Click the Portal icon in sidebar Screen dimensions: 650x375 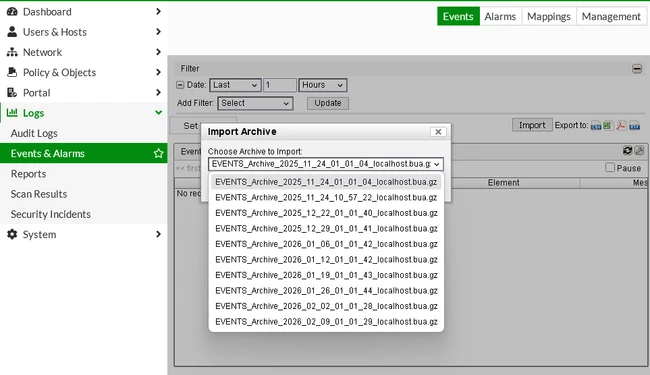click(12, 92)
